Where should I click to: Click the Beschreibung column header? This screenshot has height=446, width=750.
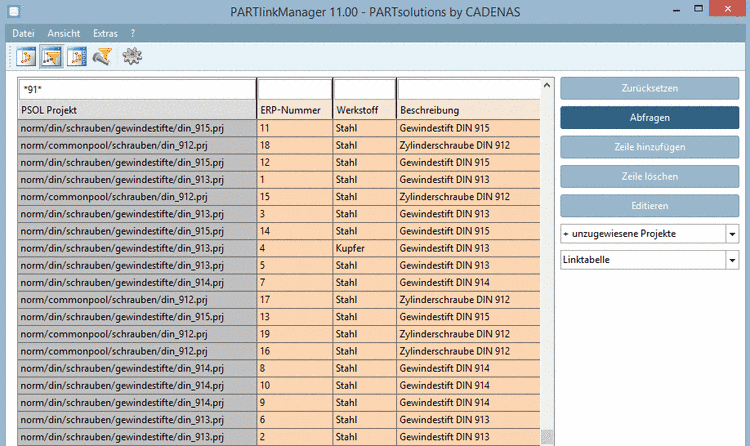[x=469, y=110]
